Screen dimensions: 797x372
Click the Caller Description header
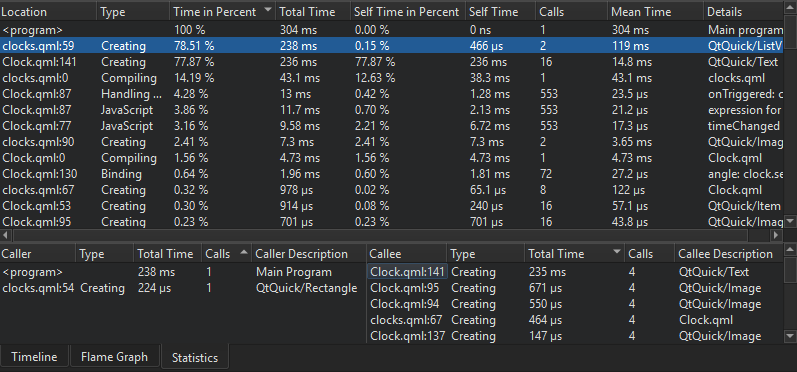point(309,254)
